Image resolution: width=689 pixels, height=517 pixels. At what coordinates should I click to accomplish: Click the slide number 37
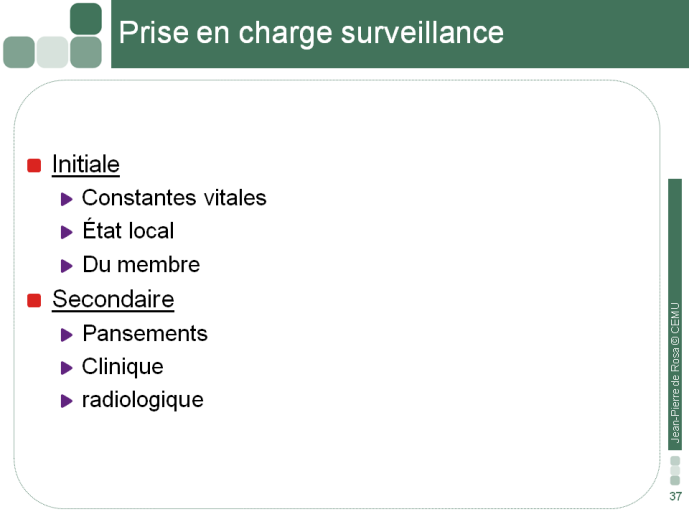point(675,496)
